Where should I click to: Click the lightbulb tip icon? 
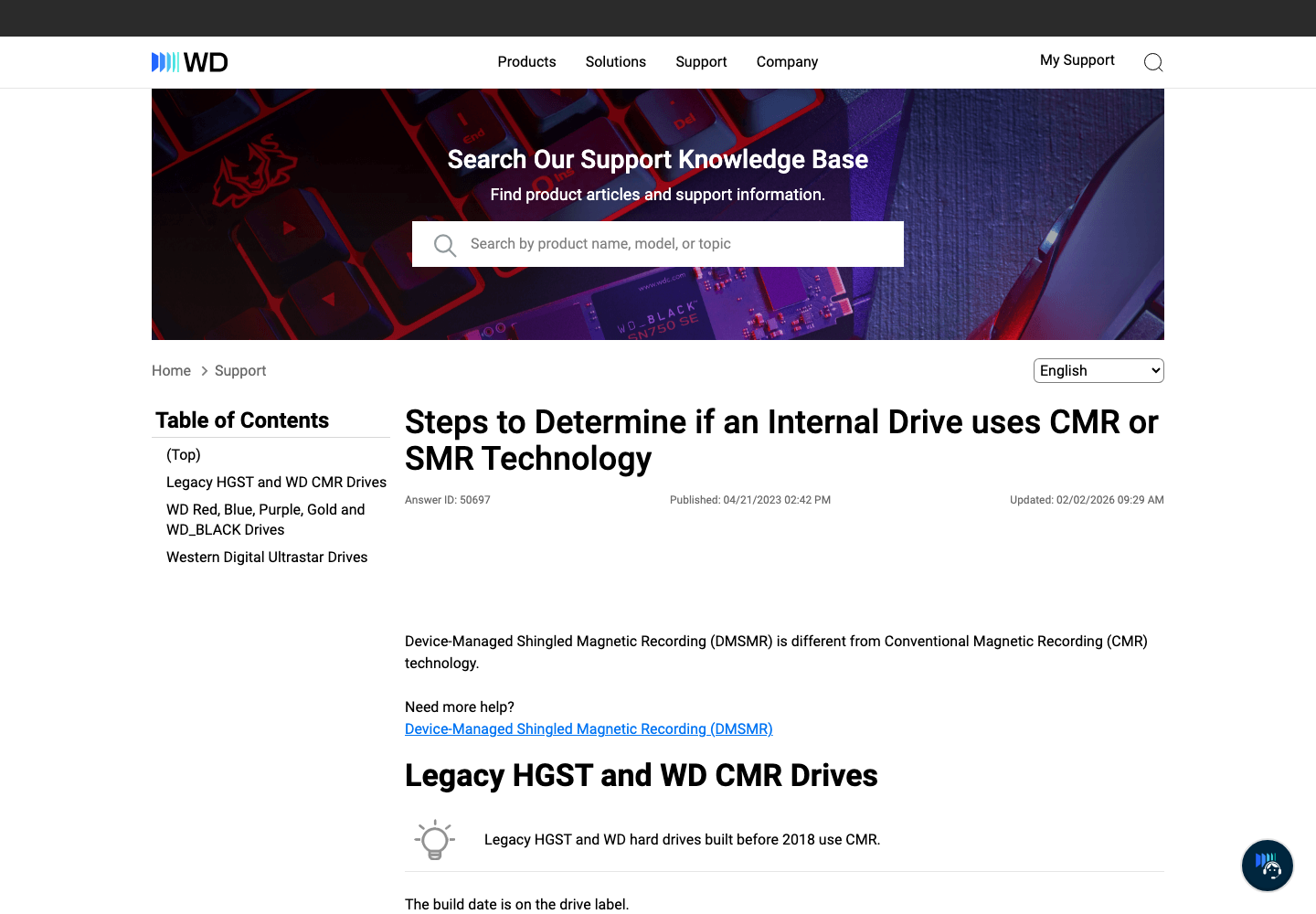[435, 839]
